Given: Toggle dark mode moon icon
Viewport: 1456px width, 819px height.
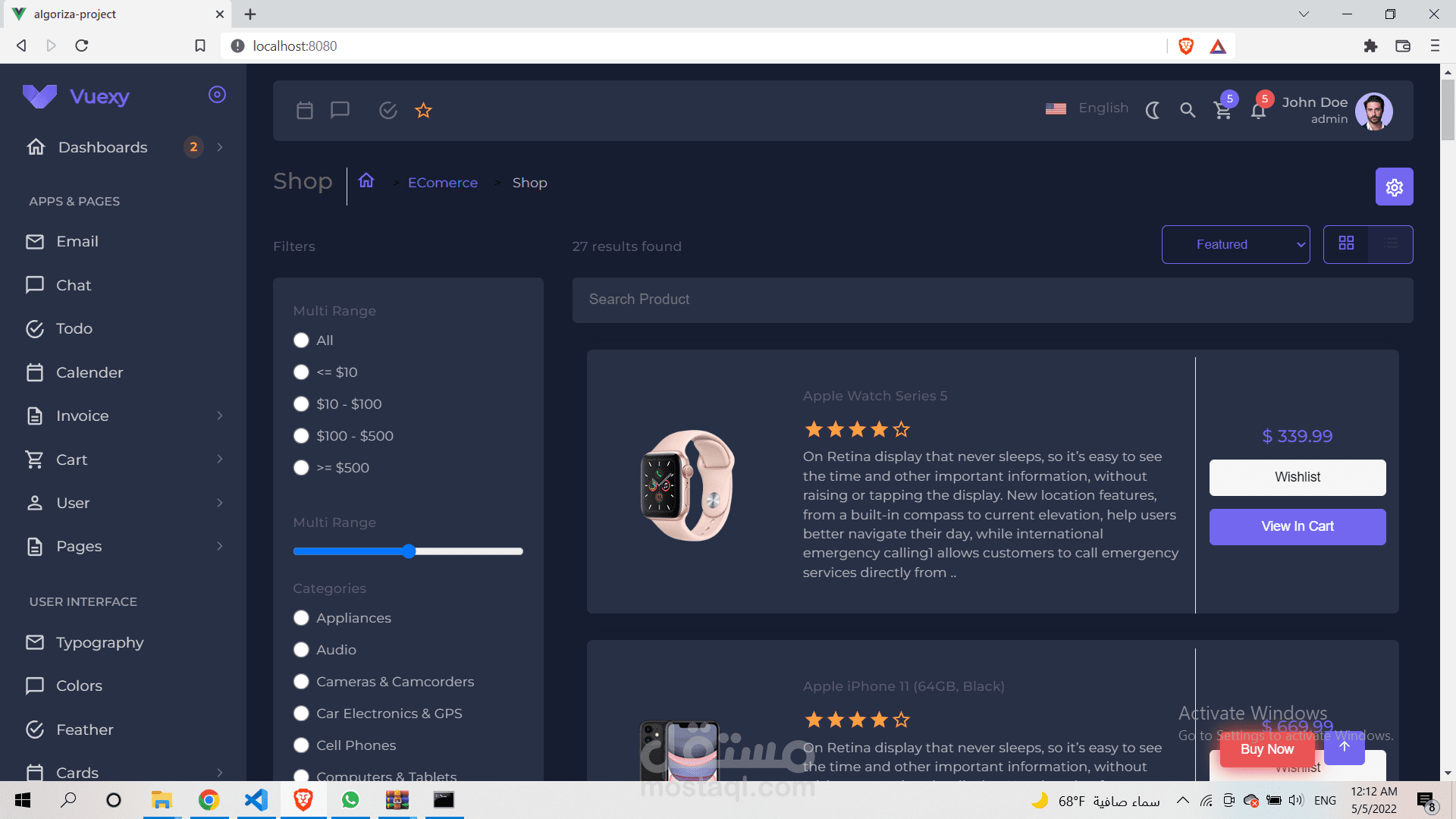Looking at the screenshot, I should [1153, 111].
